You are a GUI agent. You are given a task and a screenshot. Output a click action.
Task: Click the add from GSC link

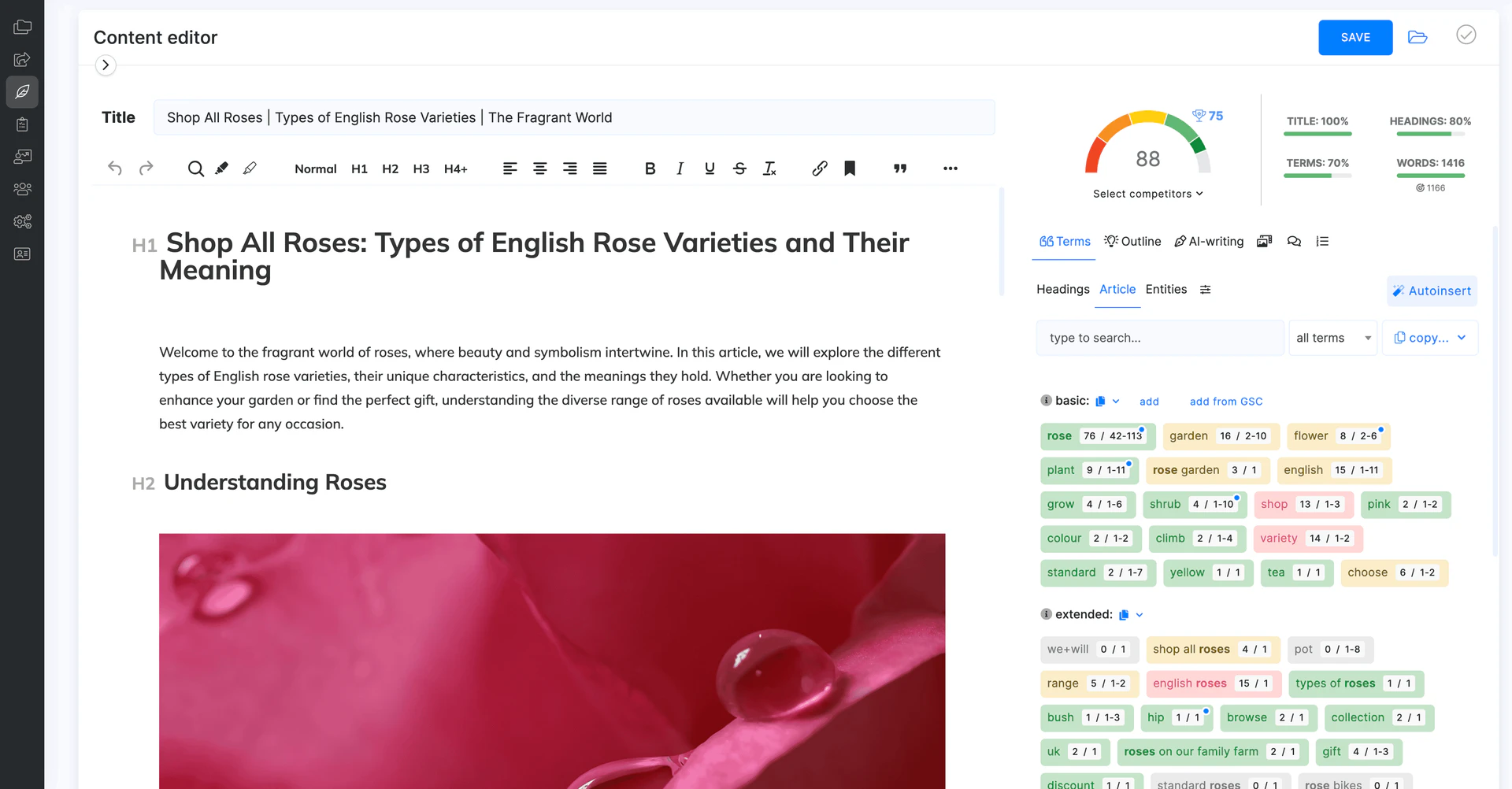click(1225, 402)
